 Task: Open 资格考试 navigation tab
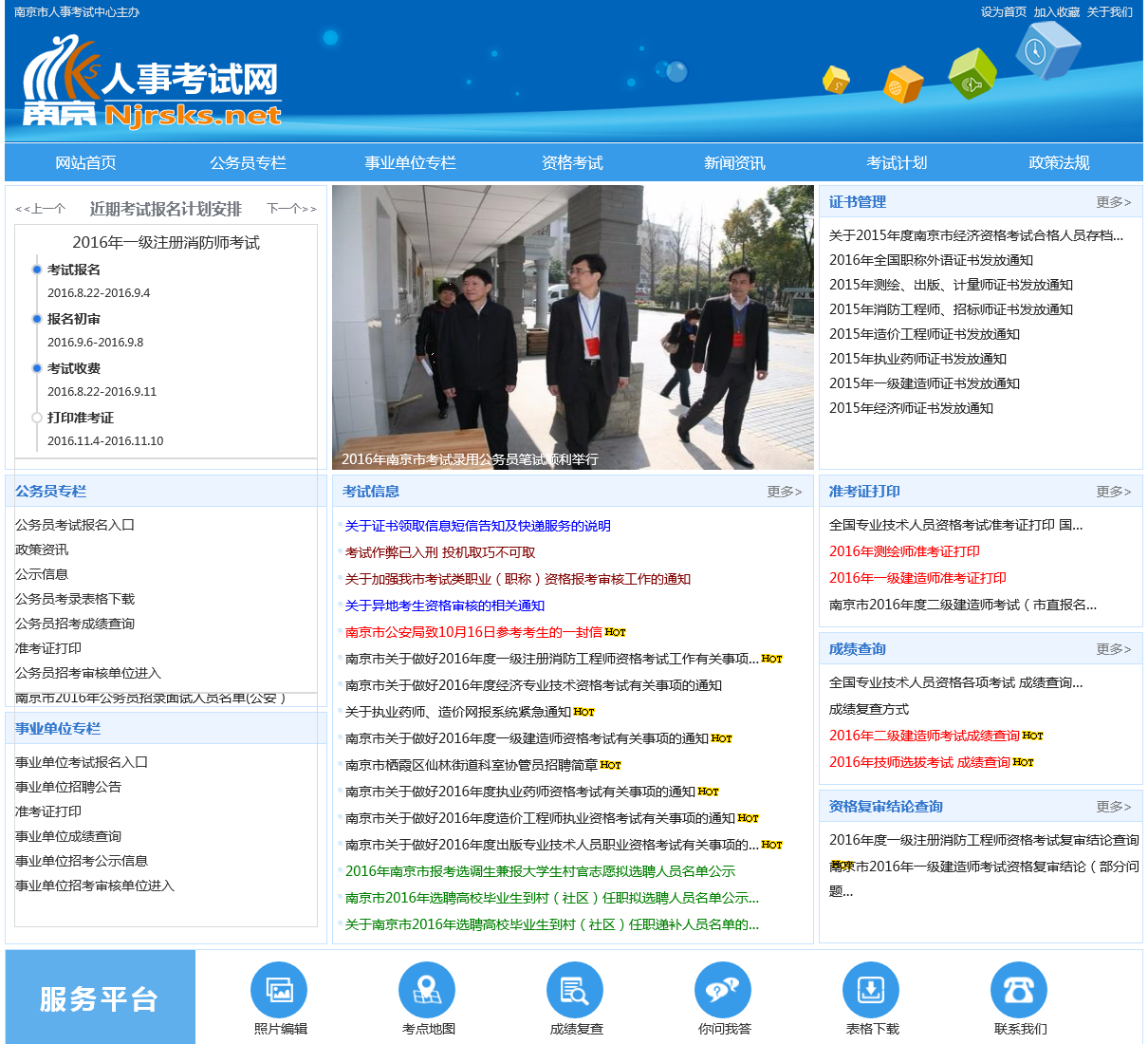[572, 162]
